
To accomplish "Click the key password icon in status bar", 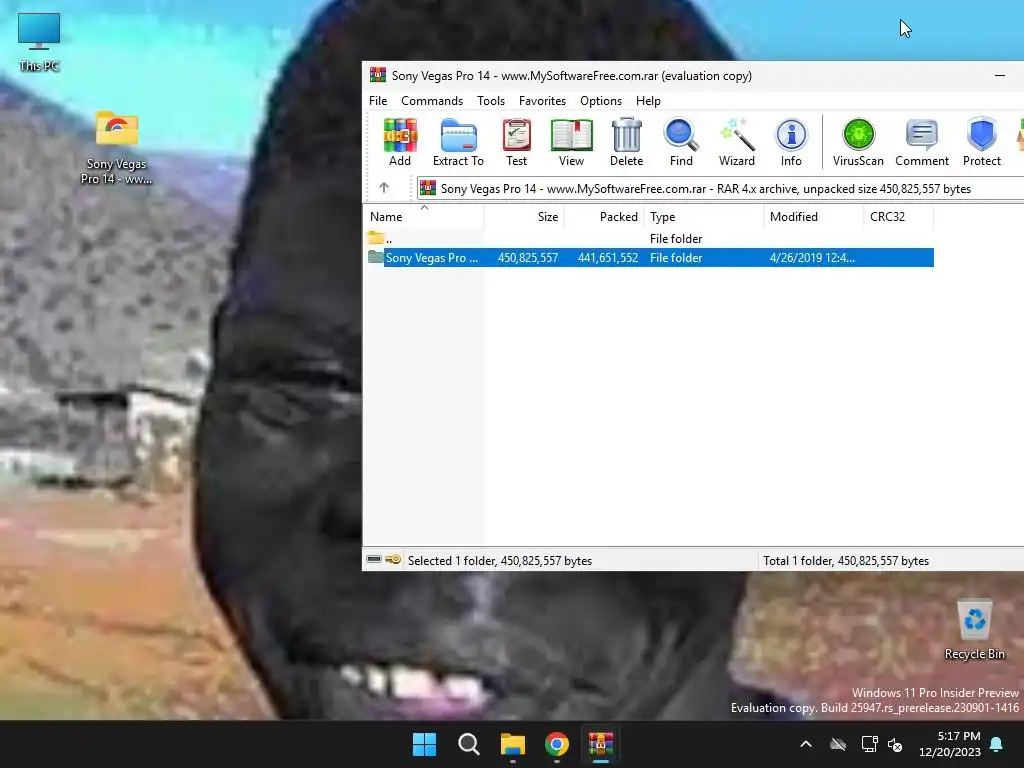I will pyautogui.click(x=393, y=560).
